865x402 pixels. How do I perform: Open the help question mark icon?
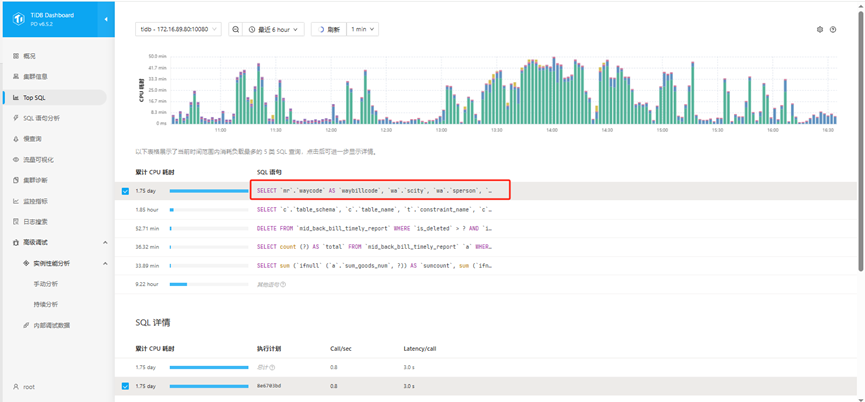(833, 30)
